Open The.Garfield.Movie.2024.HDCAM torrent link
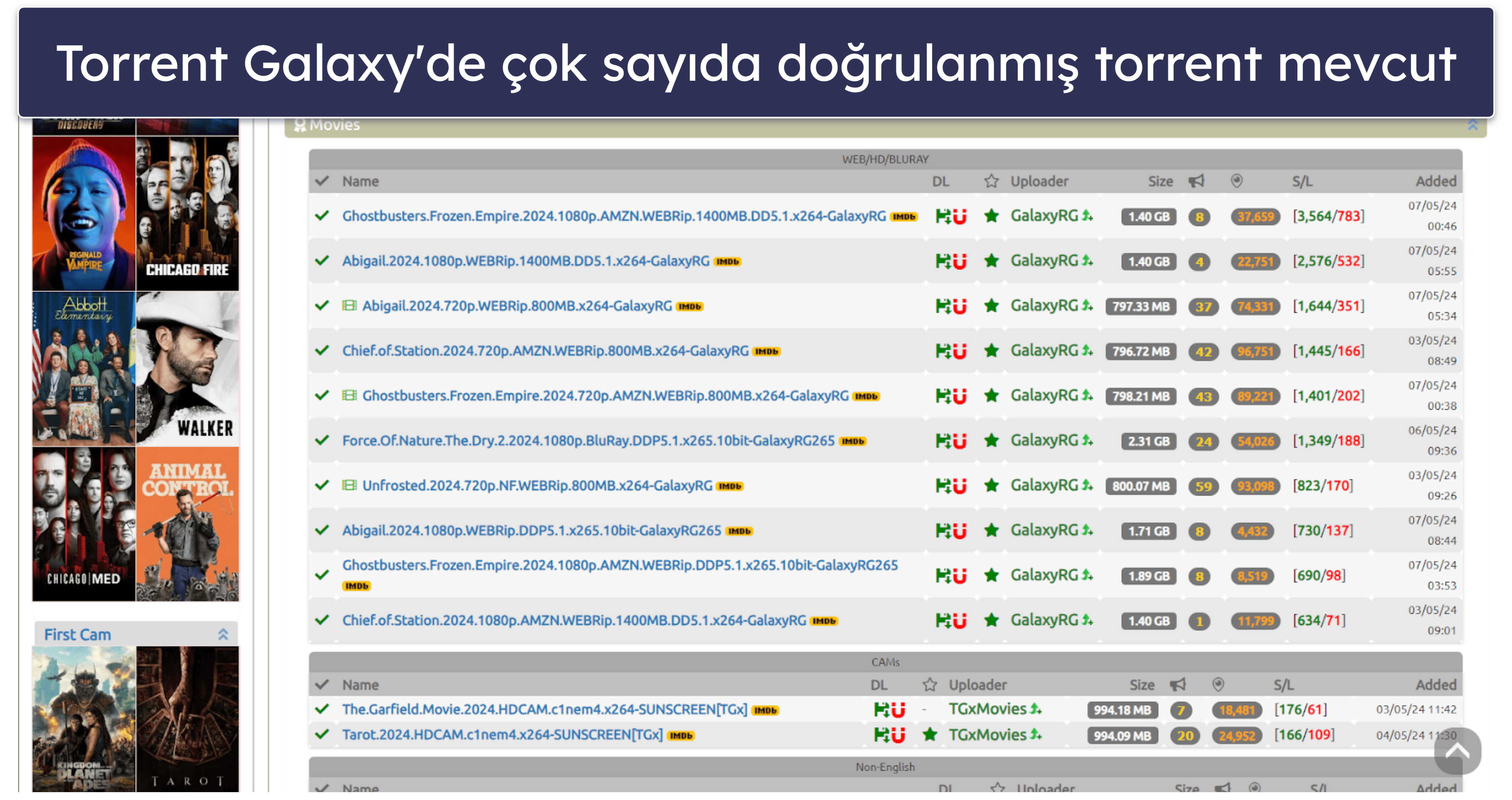This screenshot has width=1512, height=800. click(545, 710)
